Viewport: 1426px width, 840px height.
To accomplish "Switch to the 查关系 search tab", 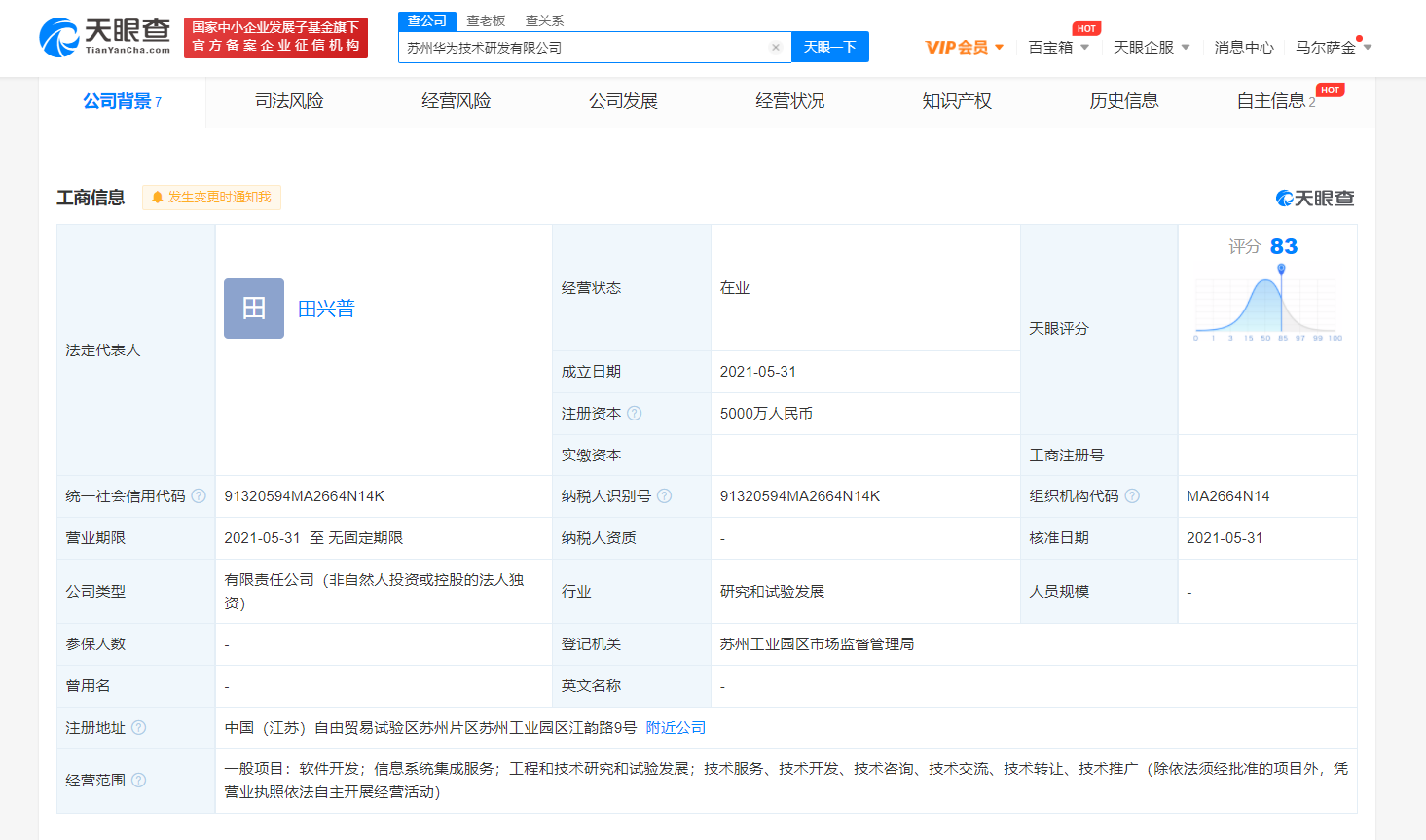I will (544, 20).
